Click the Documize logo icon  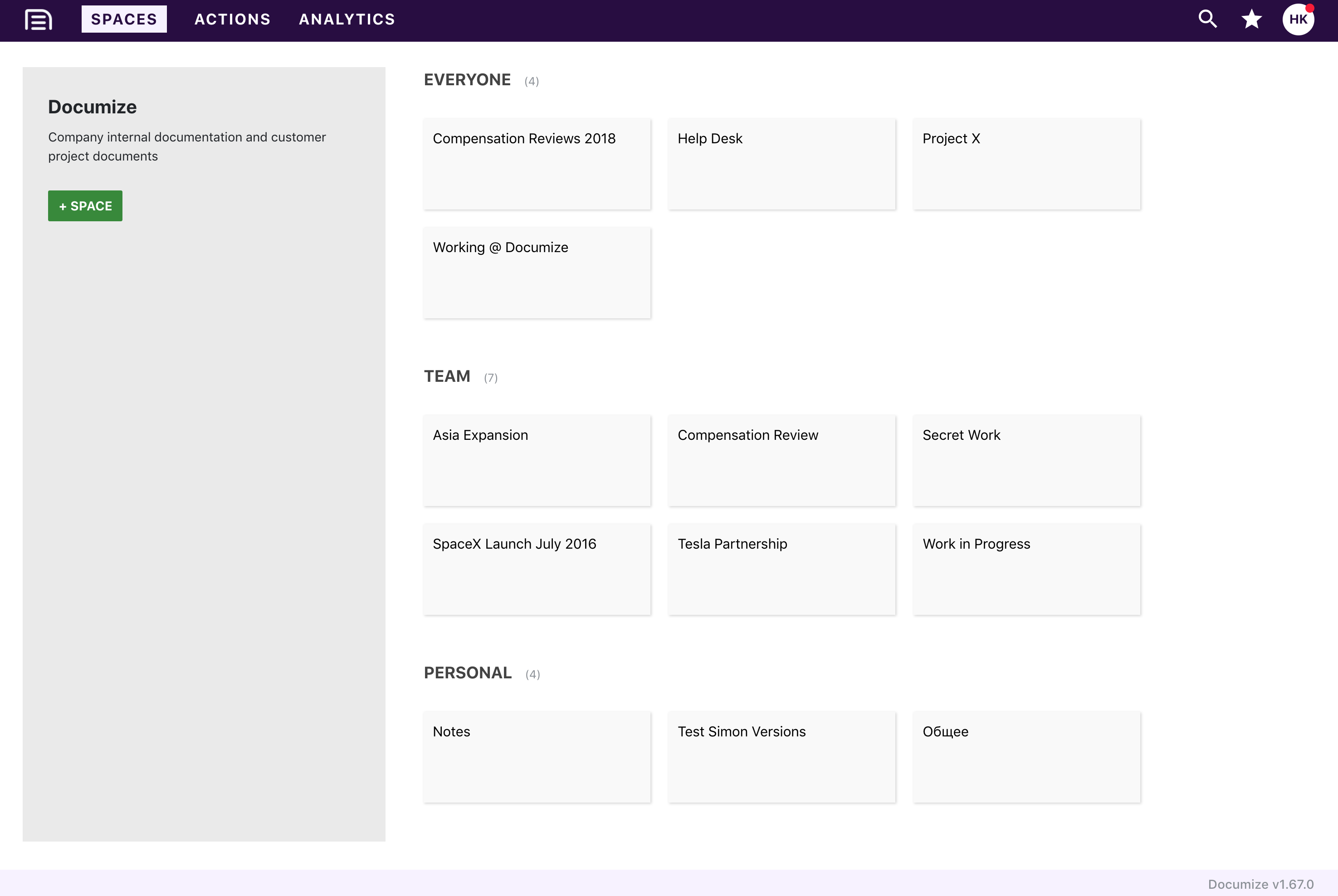coord(38,19)
